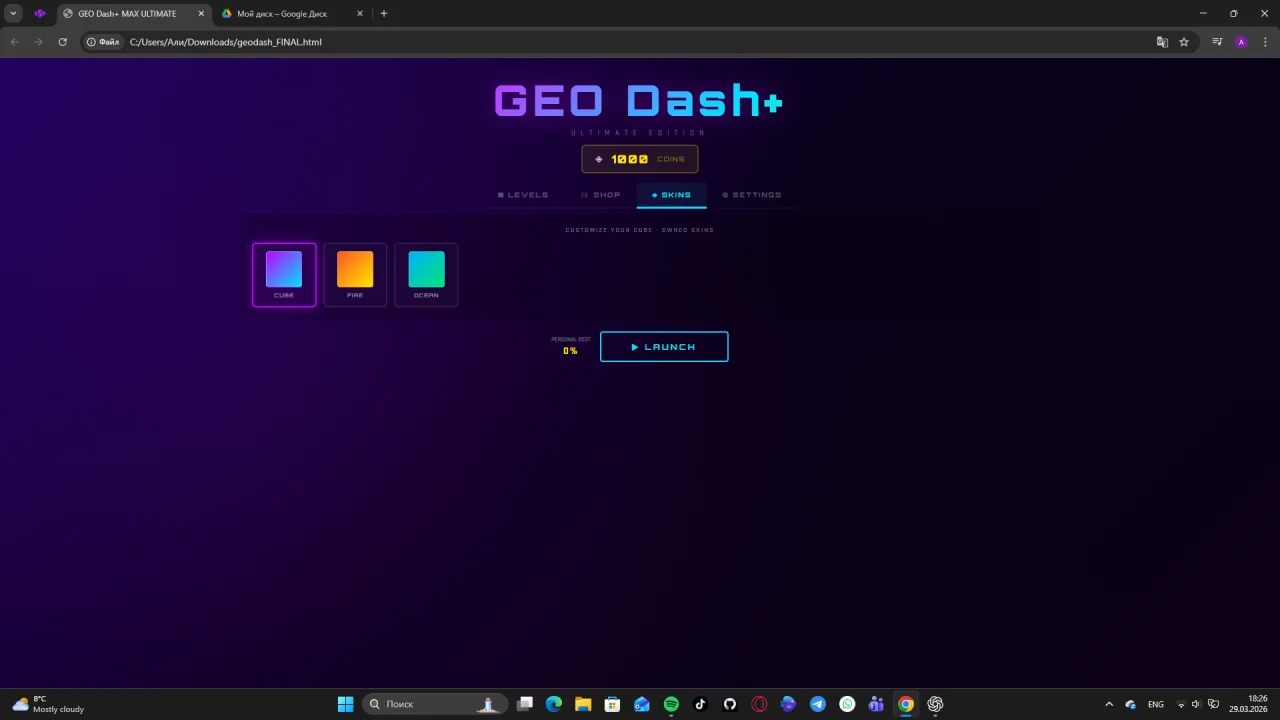Viewport: 1280px width, 720px height.
Task: Open the Windows Start menu
Action: click(345, 704)
